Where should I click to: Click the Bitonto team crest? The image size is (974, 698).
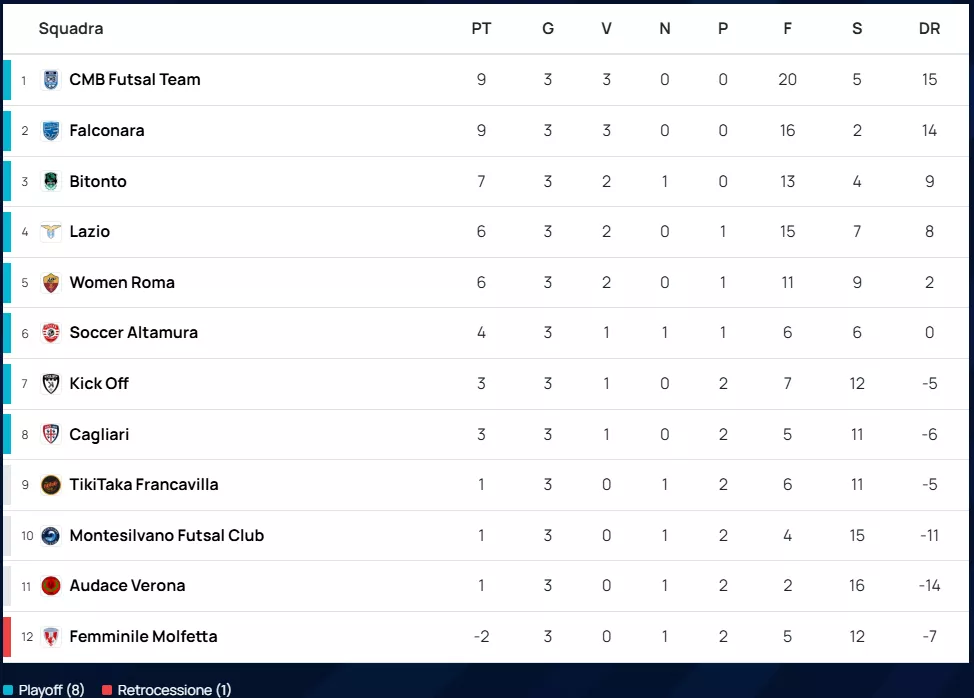pos(51,182)
